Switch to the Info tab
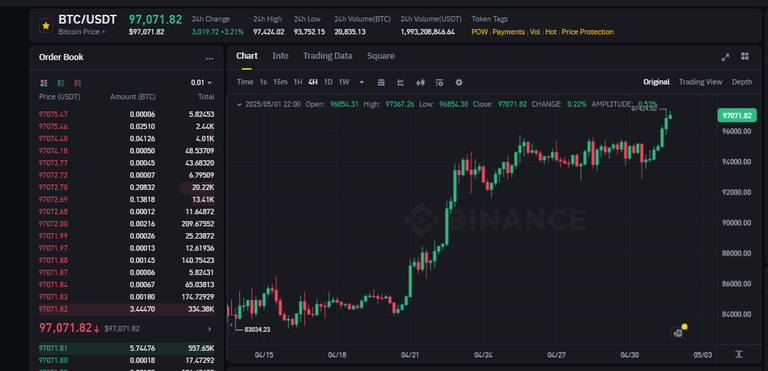The height and width of the screenshot is (371, 768). (x=280, y=56)
